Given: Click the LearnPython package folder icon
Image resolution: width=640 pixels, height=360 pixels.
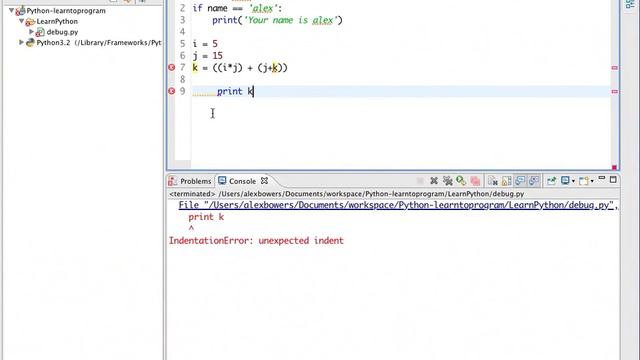Looking at the screenshot, I should pyautogui.click(x=30, y=22).
